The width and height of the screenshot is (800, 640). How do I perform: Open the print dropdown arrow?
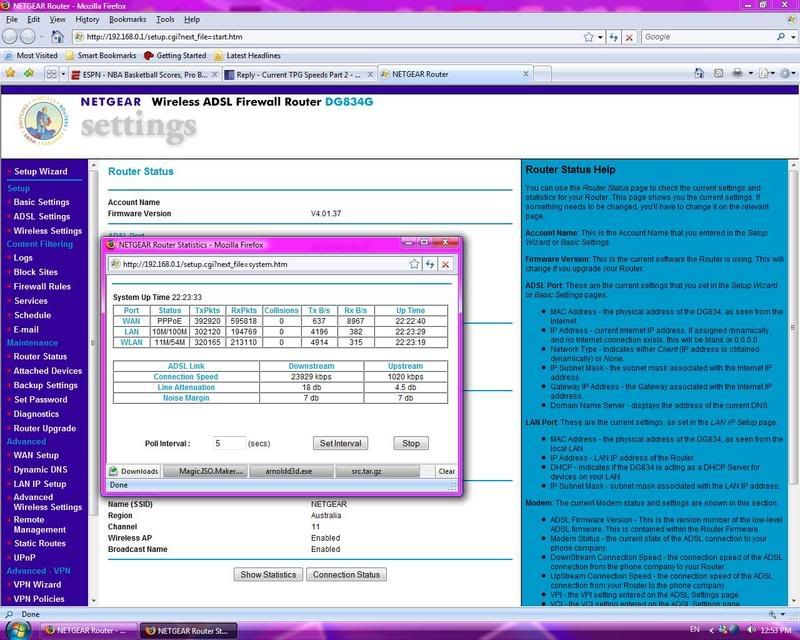(751, 73)
